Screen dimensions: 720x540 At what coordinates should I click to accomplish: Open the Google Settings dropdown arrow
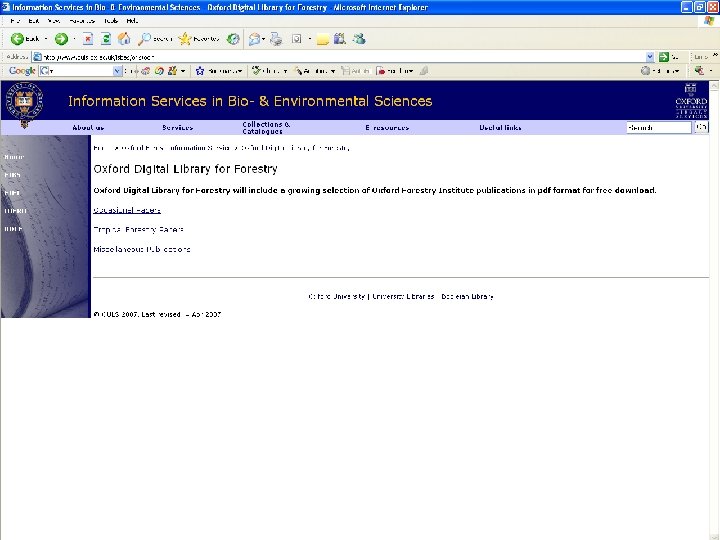677,71
